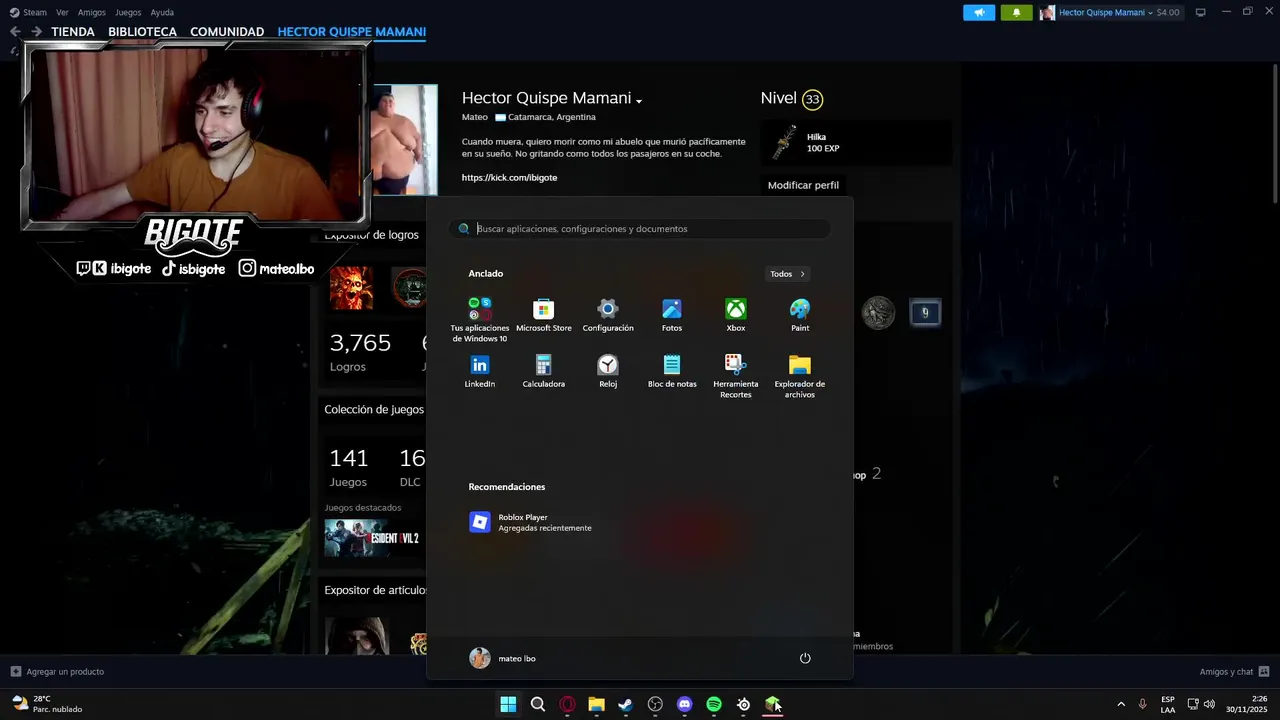Open Roblox Player recommendation

[x=531, y=522]
